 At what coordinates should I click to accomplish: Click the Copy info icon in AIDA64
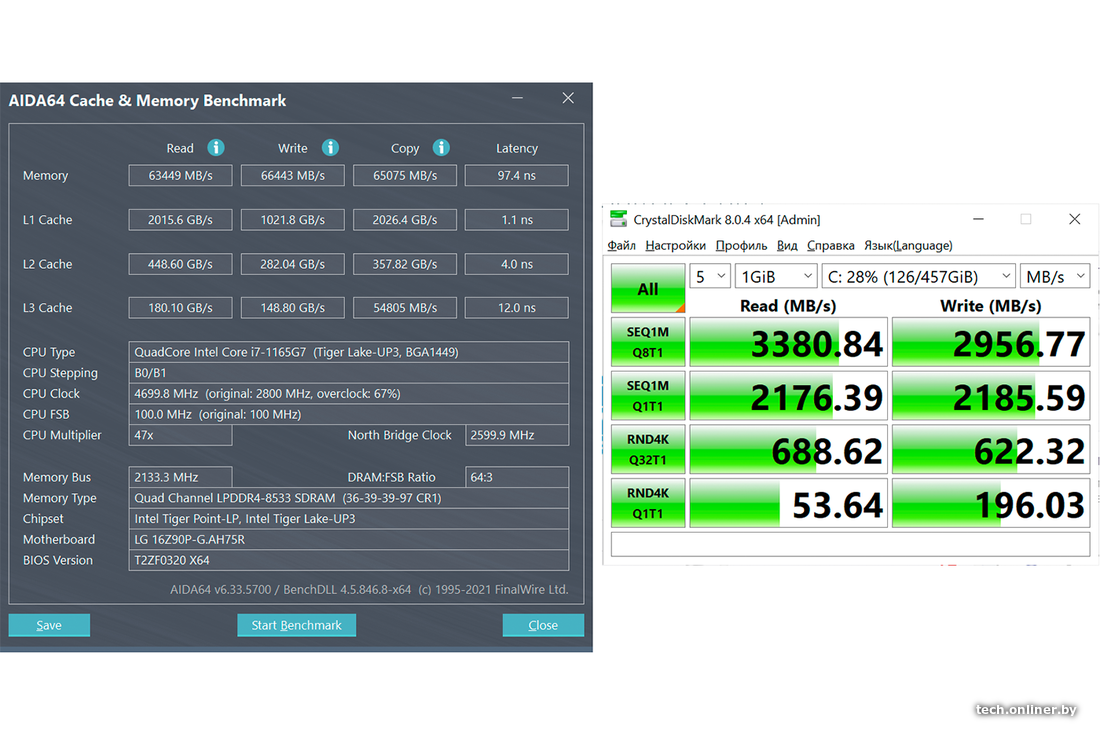[441, 147]
